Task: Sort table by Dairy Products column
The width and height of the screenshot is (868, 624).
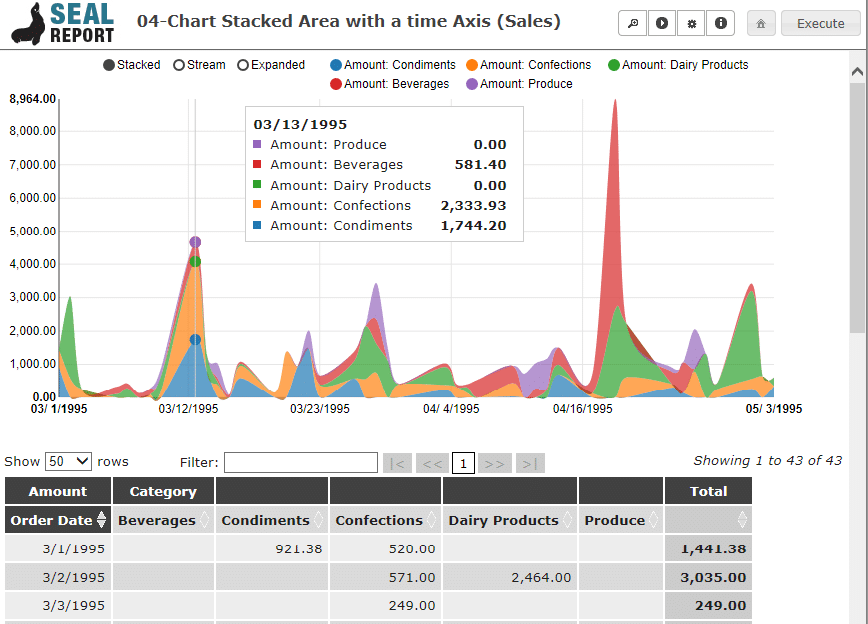Action: (x=509, y=520)
